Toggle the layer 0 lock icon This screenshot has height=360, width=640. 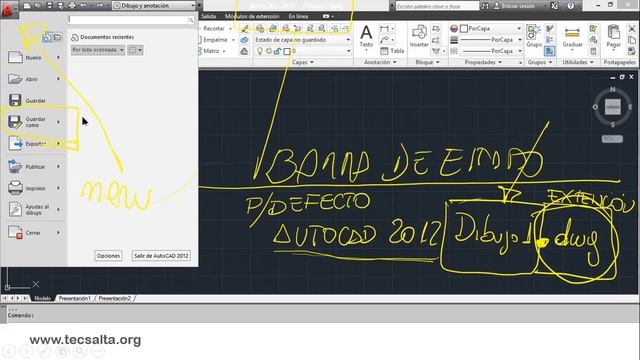(278, 51)
